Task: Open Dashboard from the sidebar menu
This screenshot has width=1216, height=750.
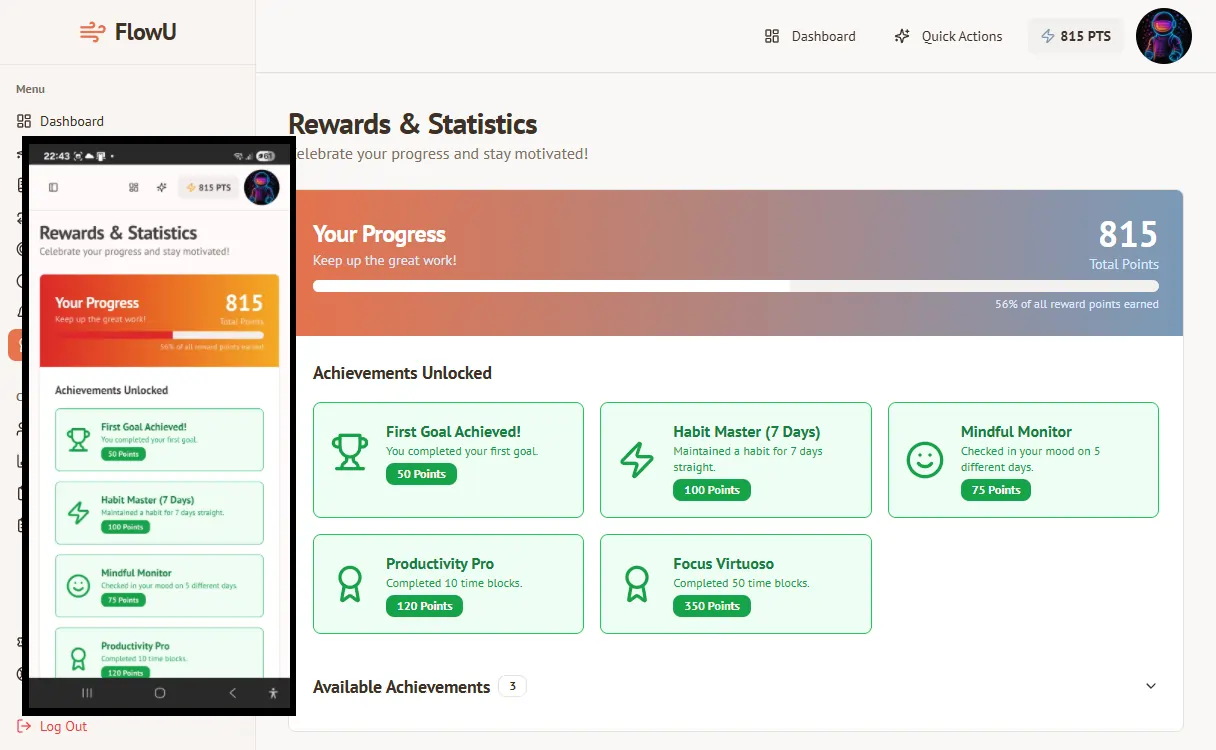Action: [x=71, y=121]
